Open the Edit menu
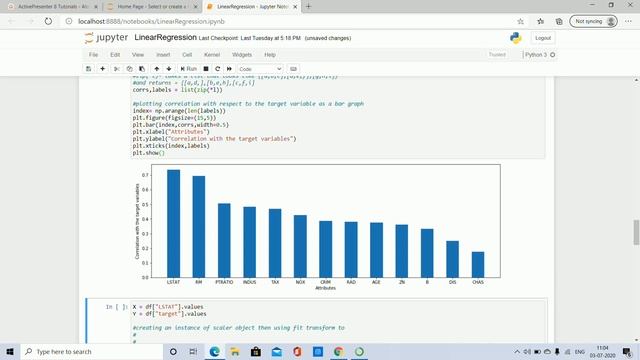This screenshot has height=360, width=640. coord(115,55)
